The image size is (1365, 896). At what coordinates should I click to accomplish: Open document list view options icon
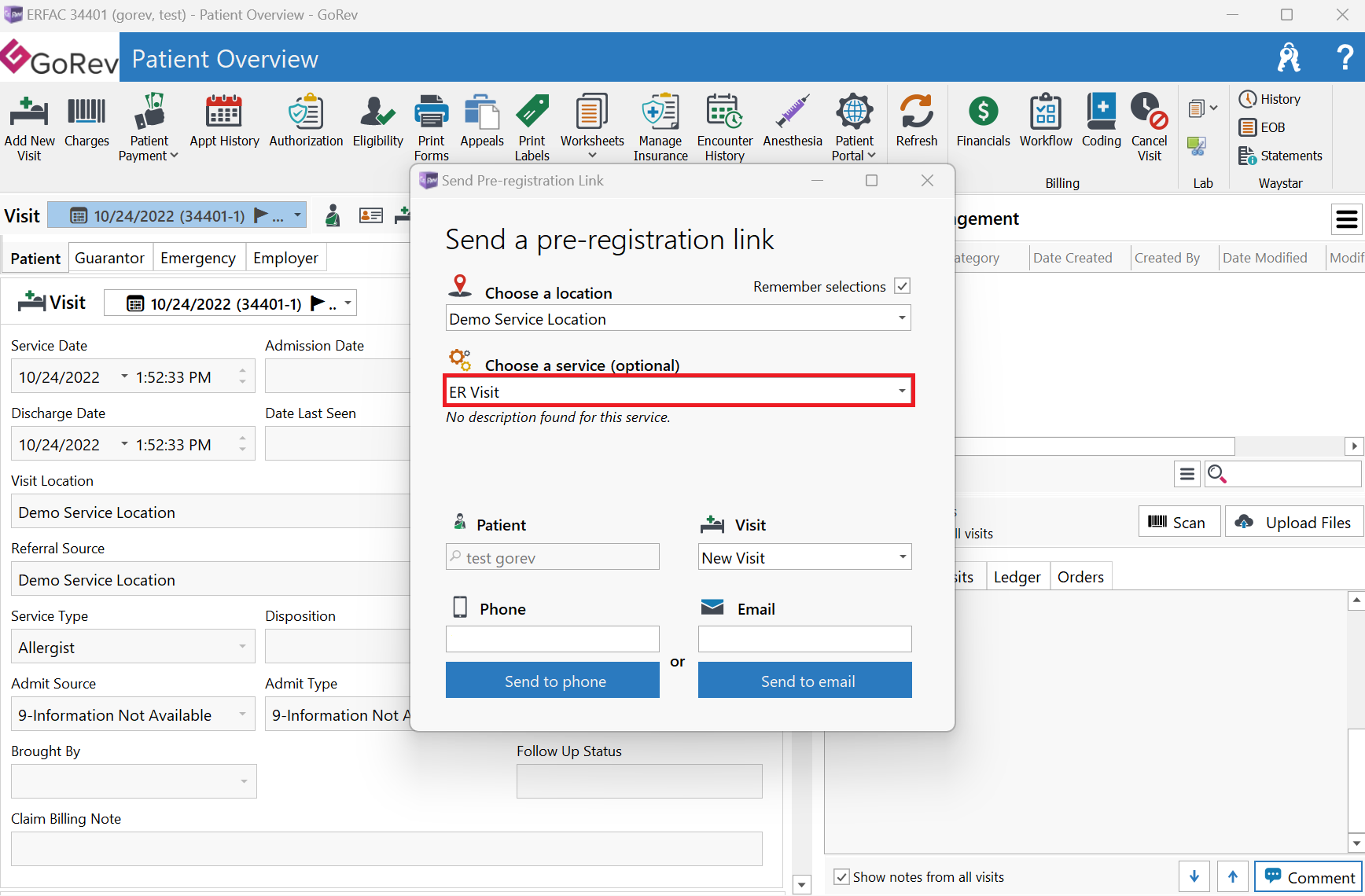point(1187,474)
